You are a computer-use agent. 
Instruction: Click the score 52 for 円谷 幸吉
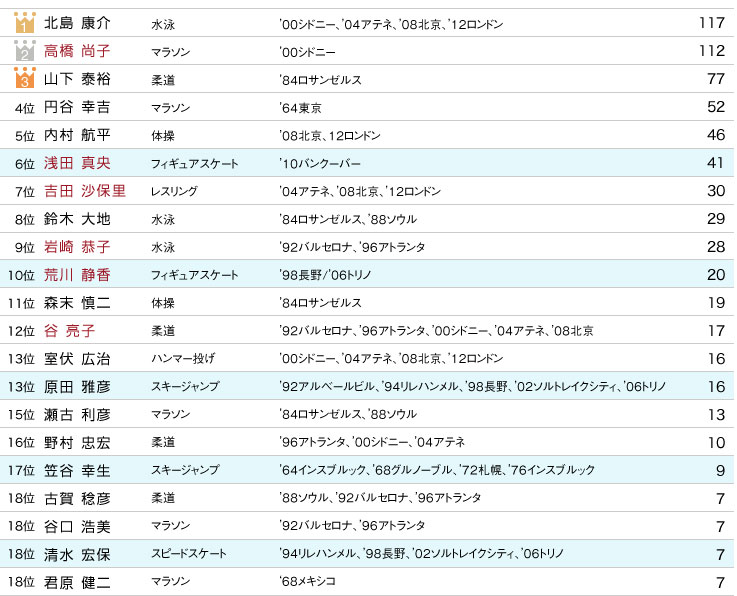pos(716,107)
